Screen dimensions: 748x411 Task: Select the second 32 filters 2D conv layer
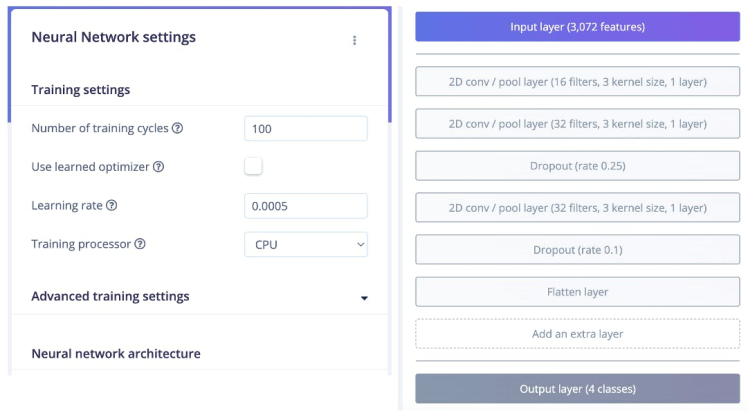pos(577,208)
